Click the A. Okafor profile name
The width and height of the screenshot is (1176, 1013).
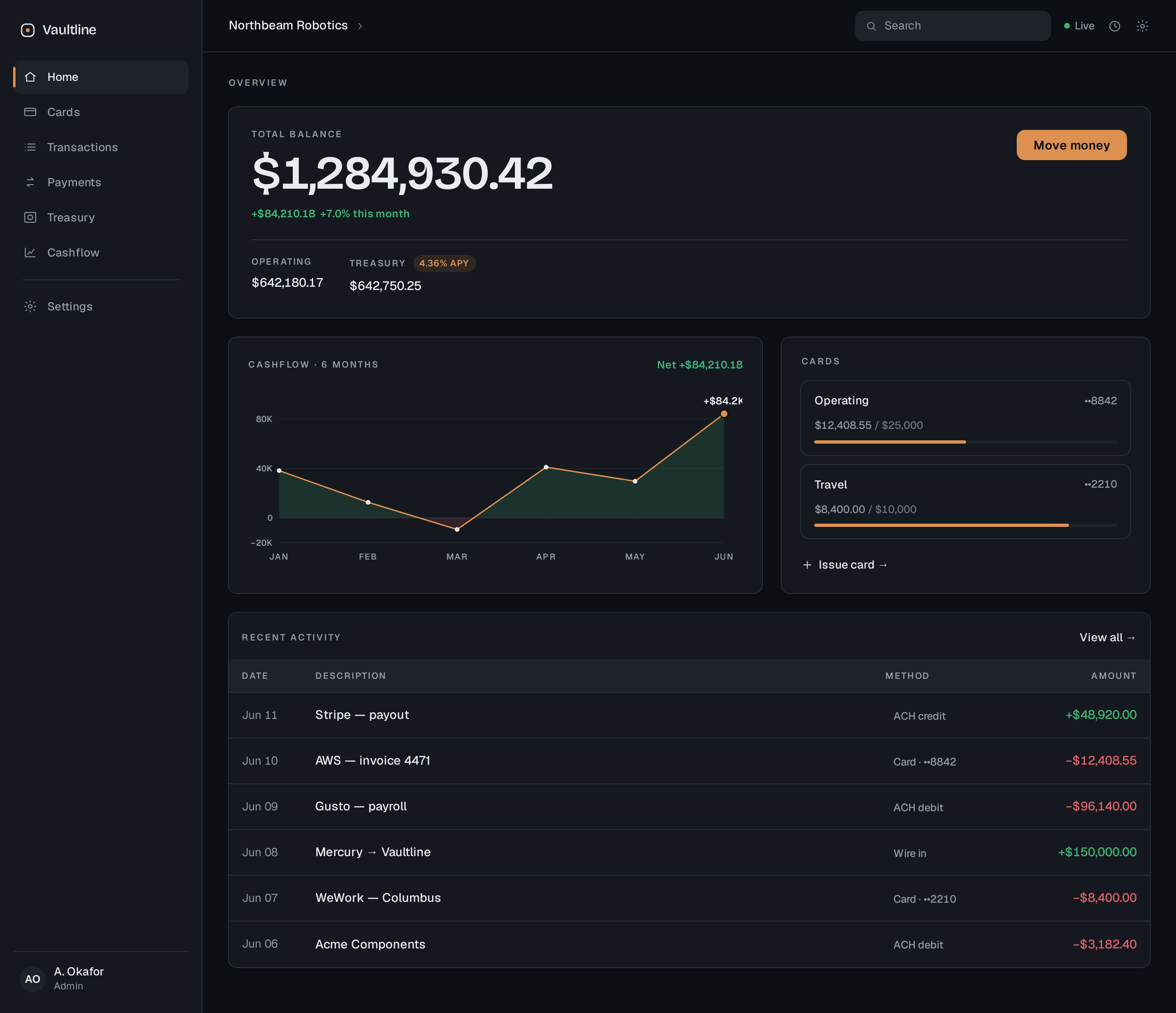pyautogui.click(x=79, y=972)
